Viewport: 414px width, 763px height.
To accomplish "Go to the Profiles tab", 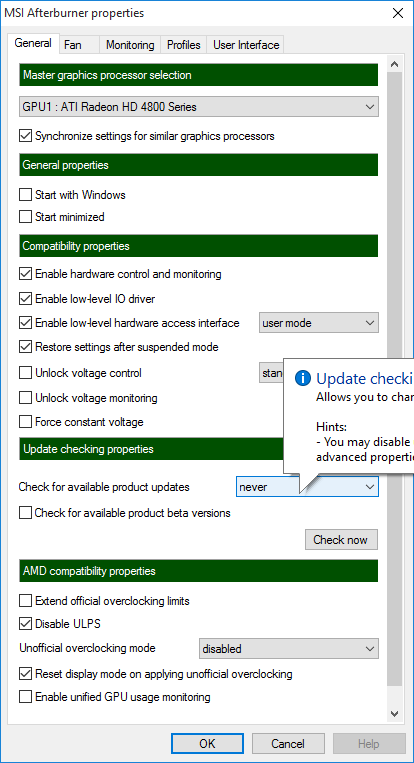I will coord(183,45).
